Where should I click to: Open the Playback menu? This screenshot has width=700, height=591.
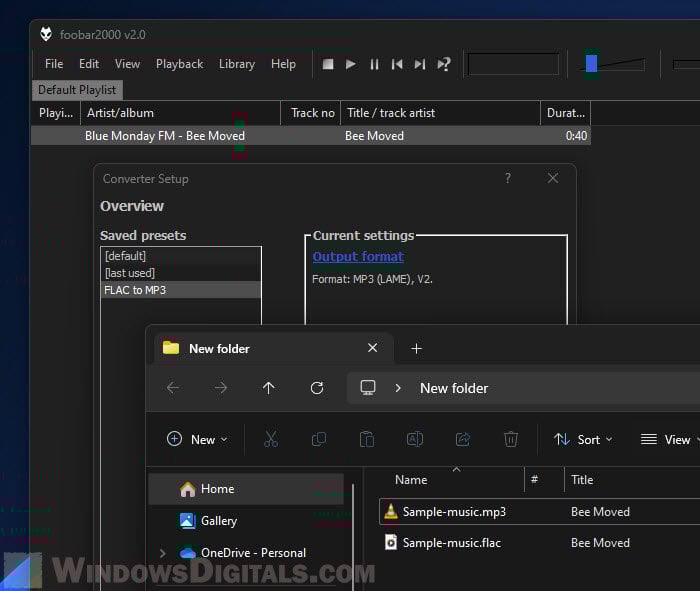point(179,64)
